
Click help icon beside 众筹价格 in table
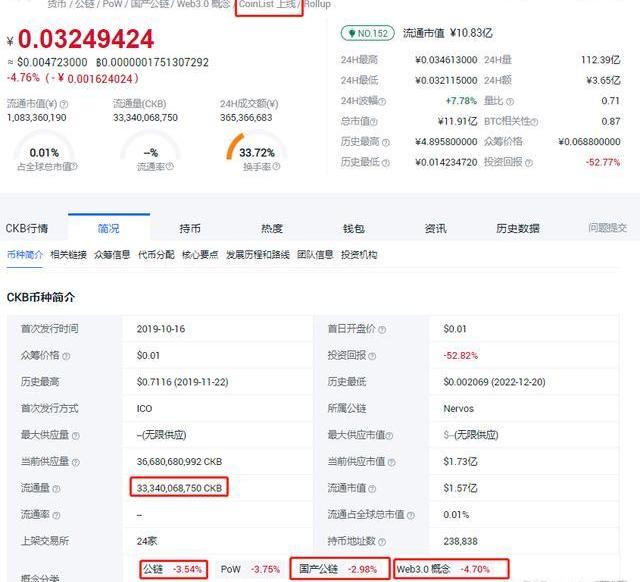point(64,356)
